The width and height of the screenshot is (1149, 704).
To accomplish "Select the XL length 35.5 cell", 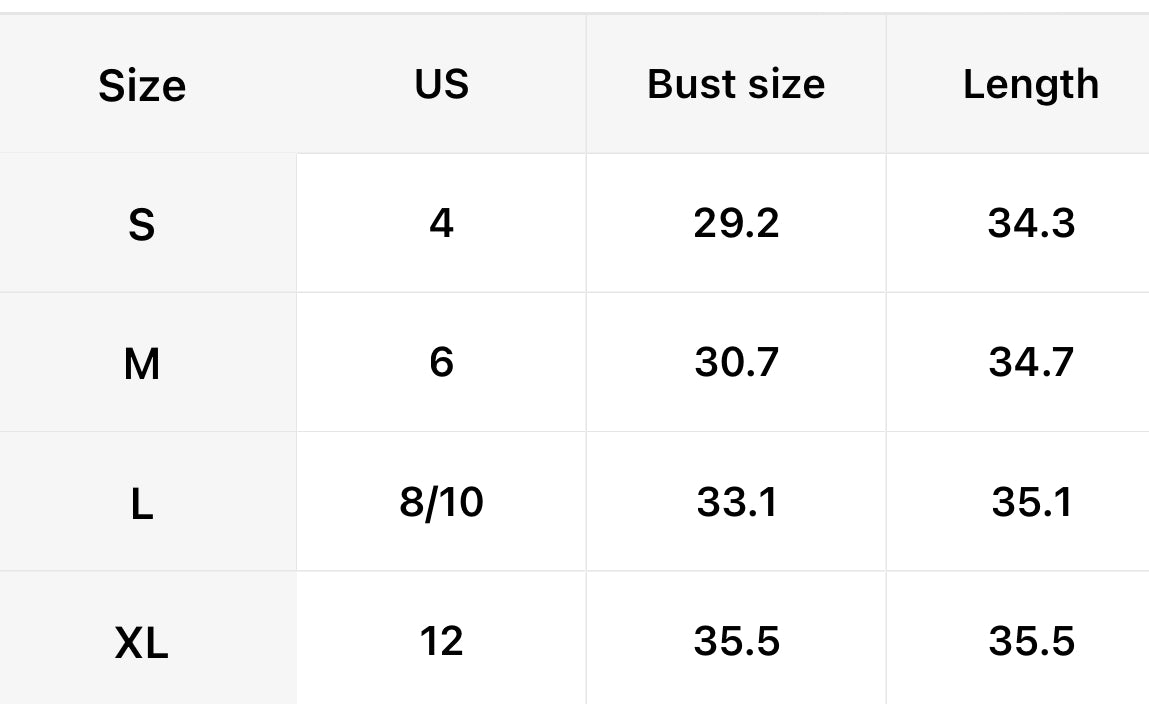I will pos(1031,641).
